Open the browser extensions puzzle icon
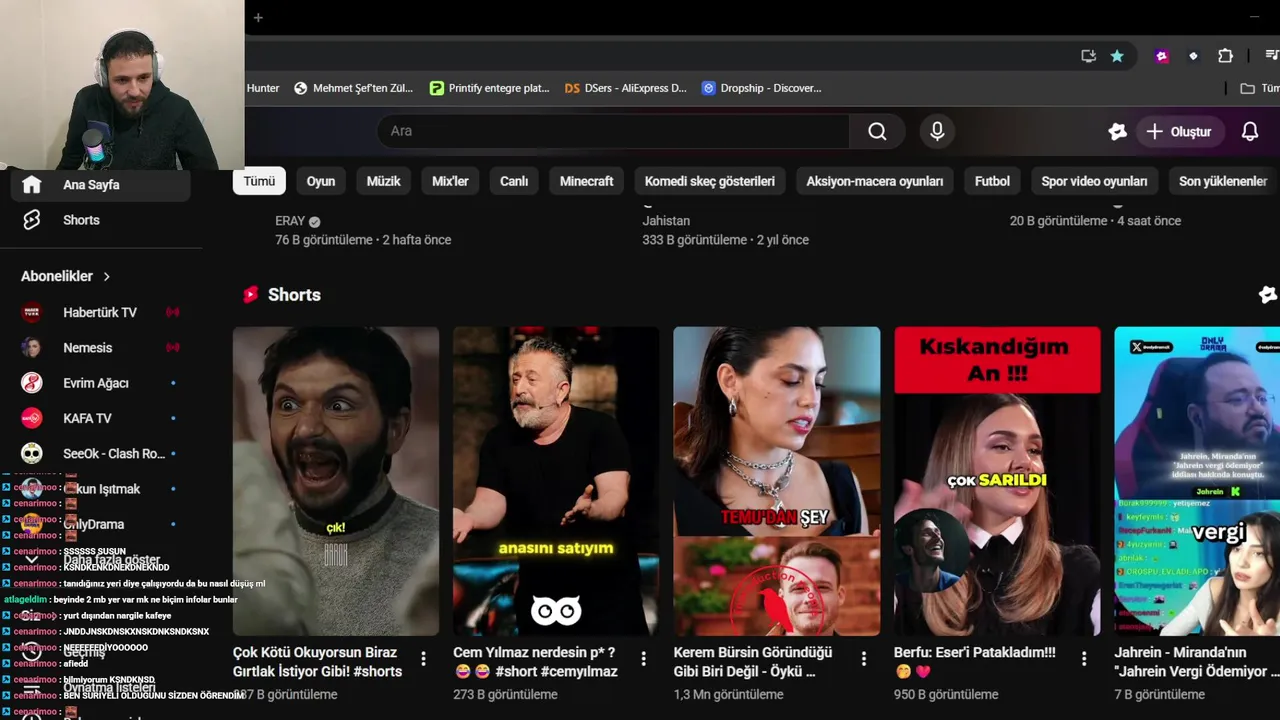The width and height of the screenshot is (1280, 720). (x=1225, y=56)
